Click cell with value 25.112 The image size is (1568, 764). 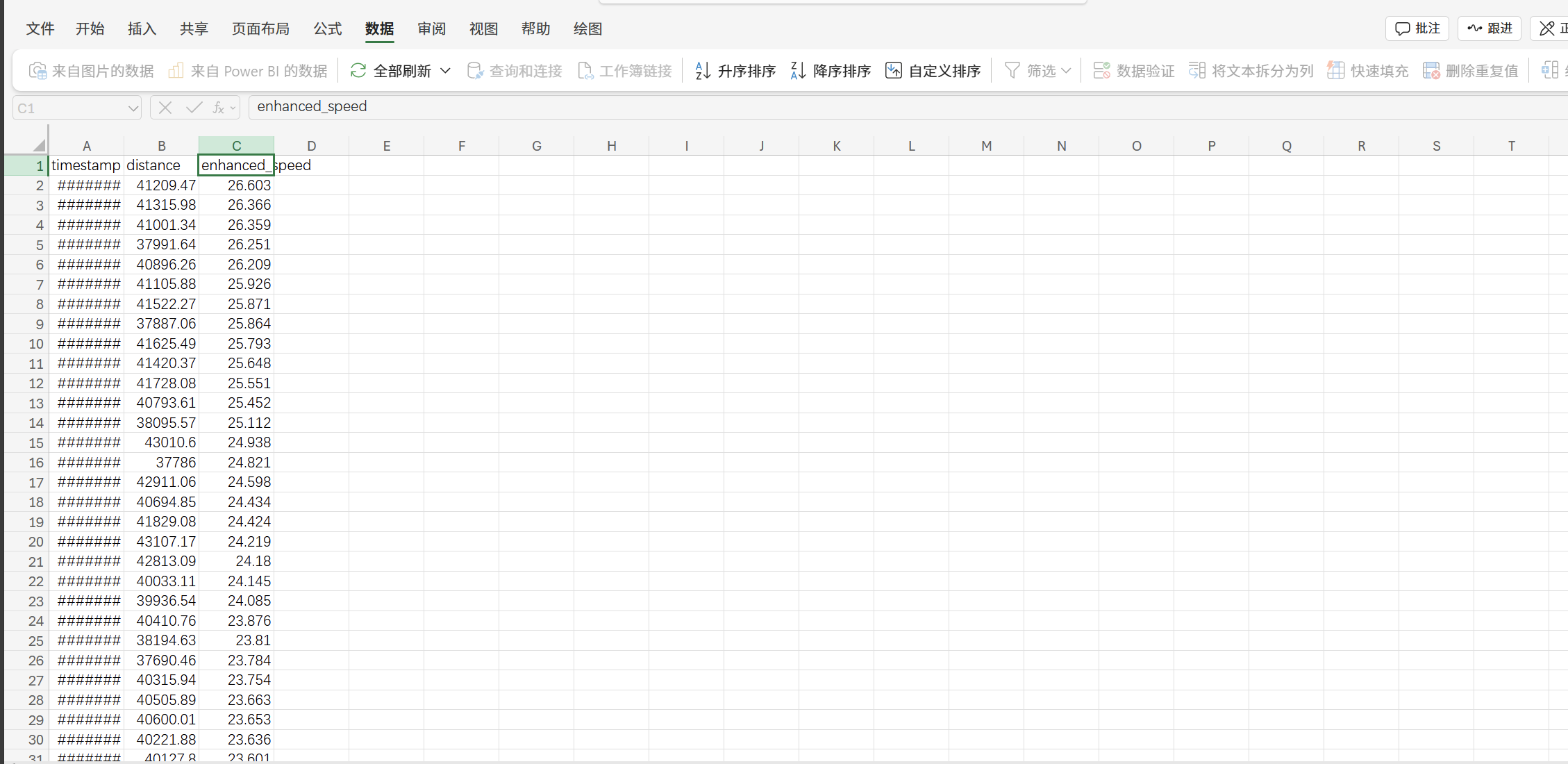tap(237, 423)
